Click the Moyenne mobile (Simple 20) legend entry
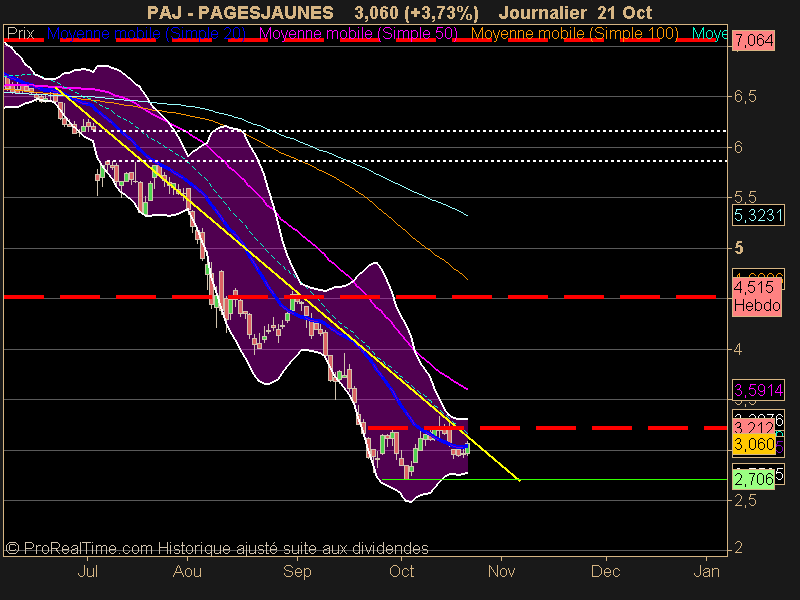Screen dimensions: 800x600 point(146,34)
